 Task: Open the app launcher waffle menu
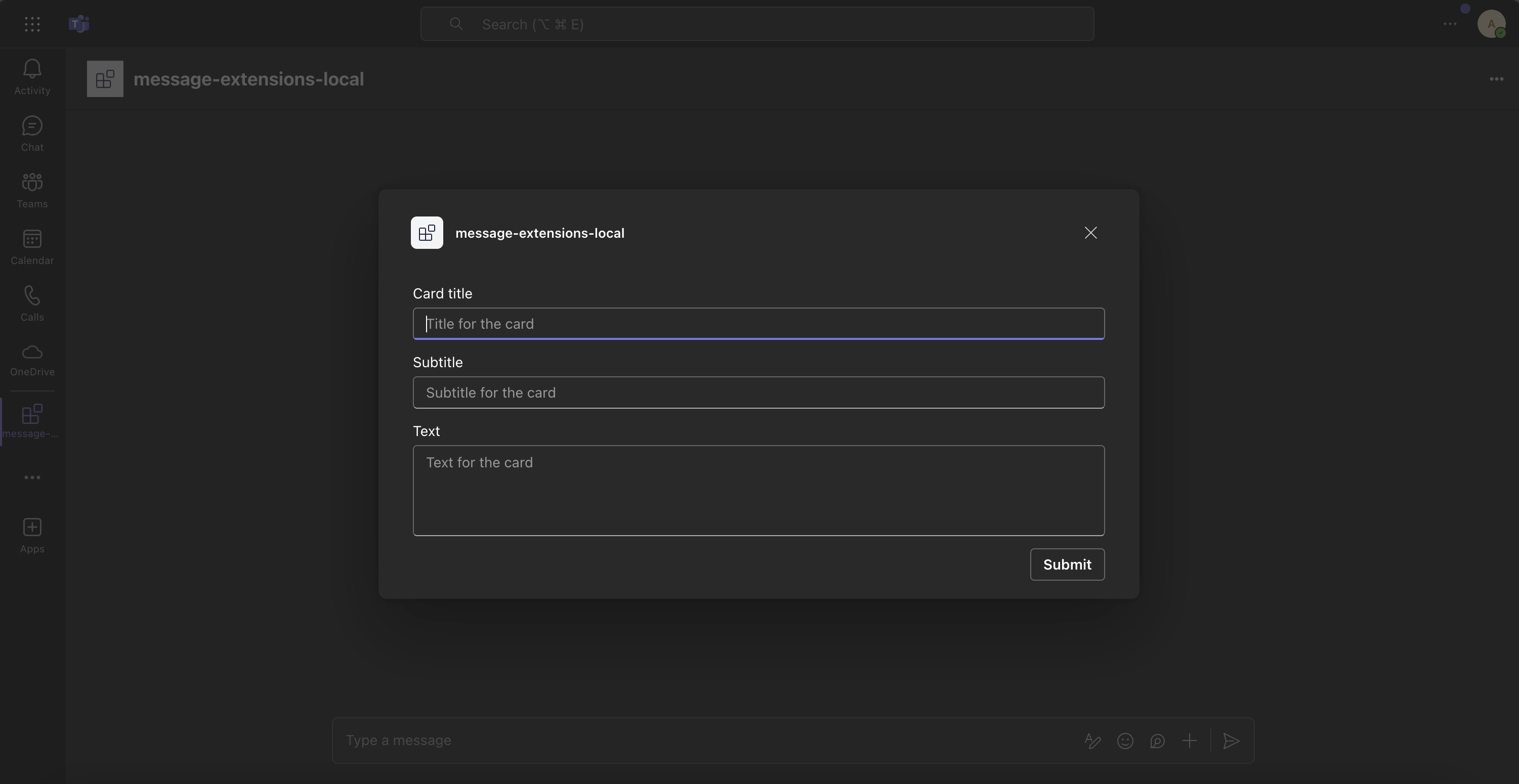coord(32,24)
